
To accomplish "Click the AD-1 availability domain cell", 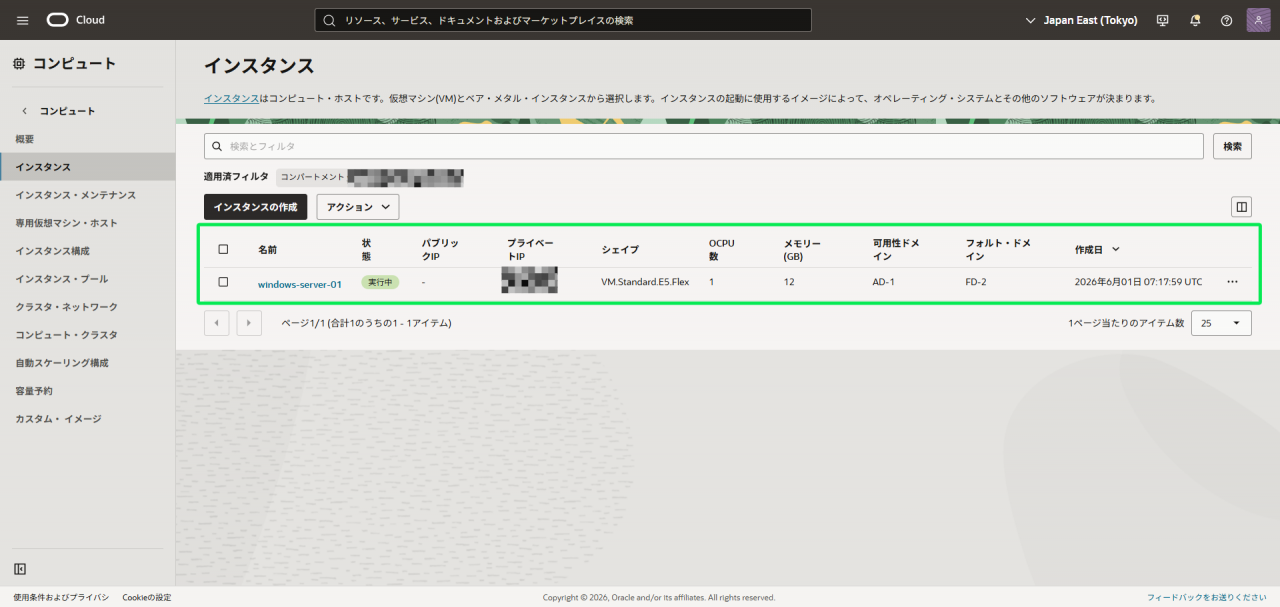I will point(884,282).
